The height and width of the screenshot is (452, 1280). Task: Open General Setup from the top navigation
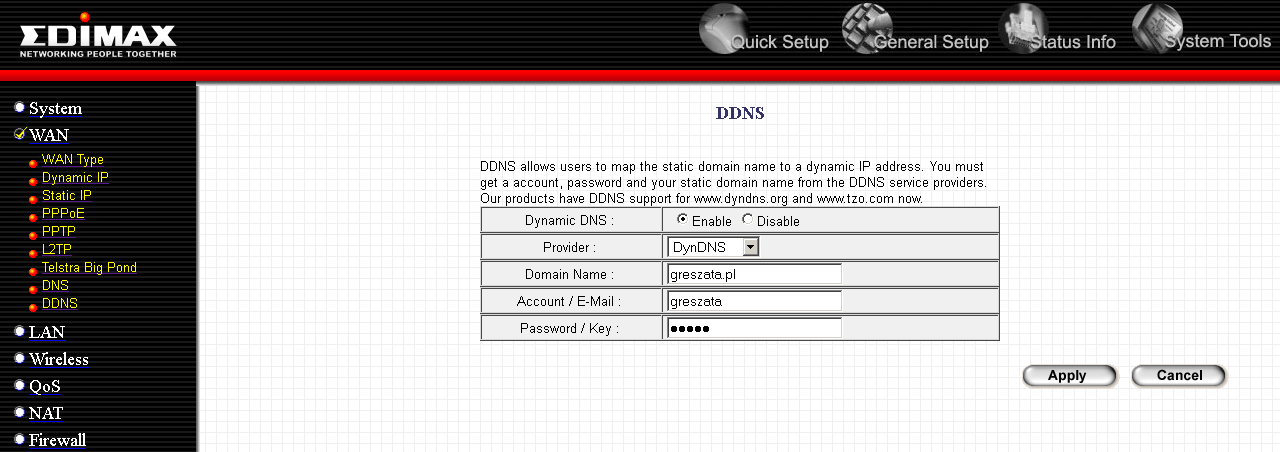click(931, 42)
